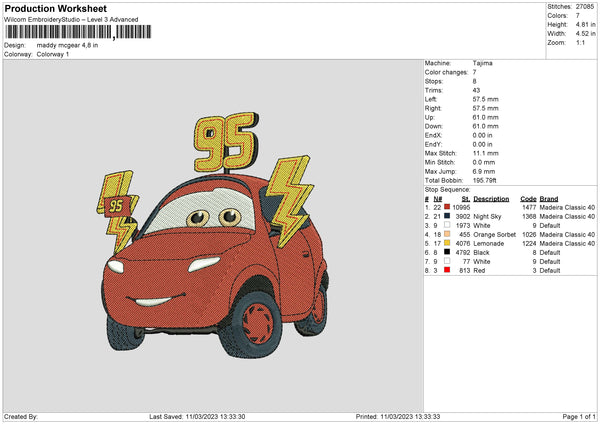
Task: Click the Total Bobbin value 195.79ft
Action: 484,180
